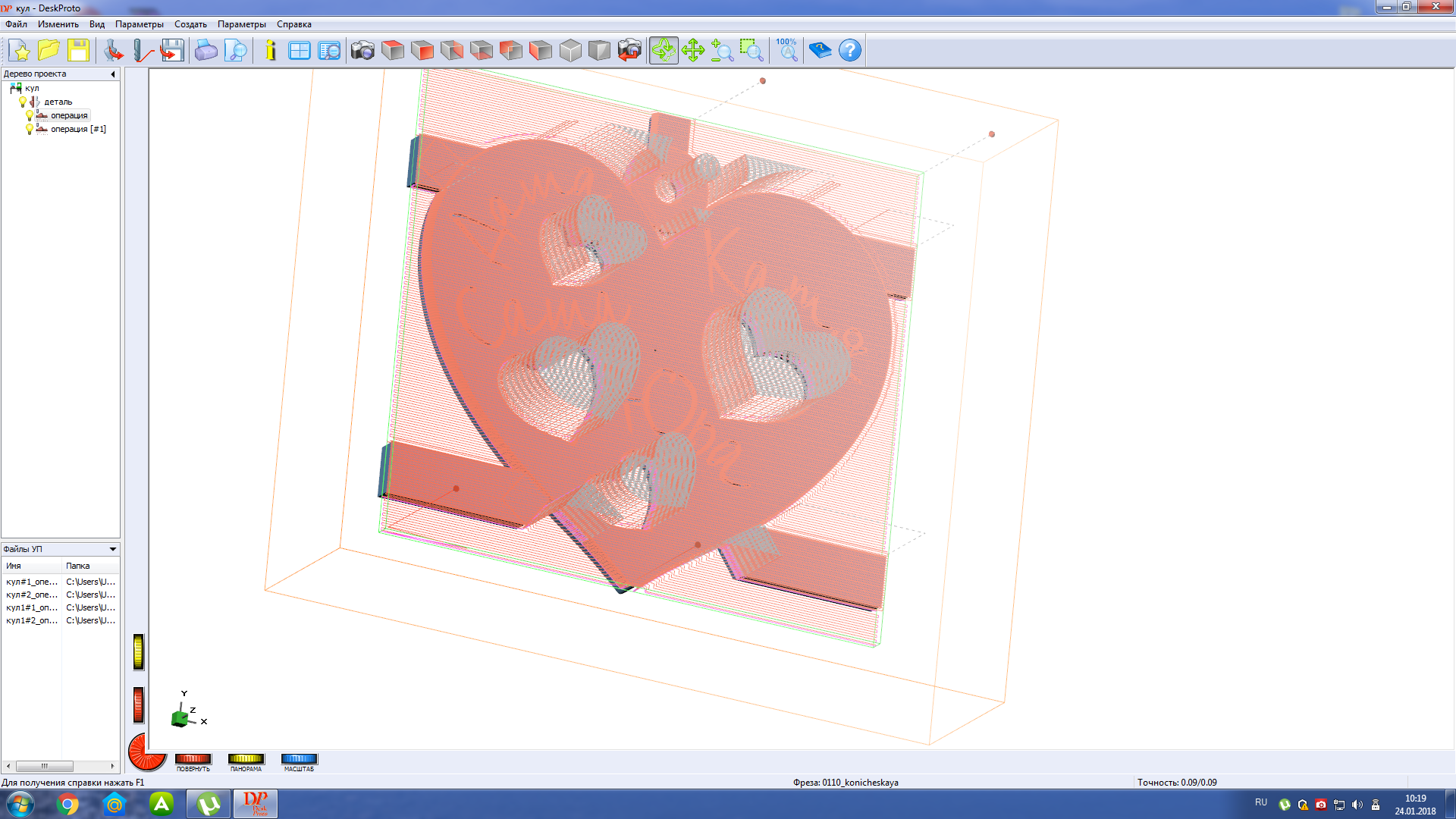Toggle lightbulb of операция [#1]
This screenshot has height=819, width=1456.
point(30,129)
